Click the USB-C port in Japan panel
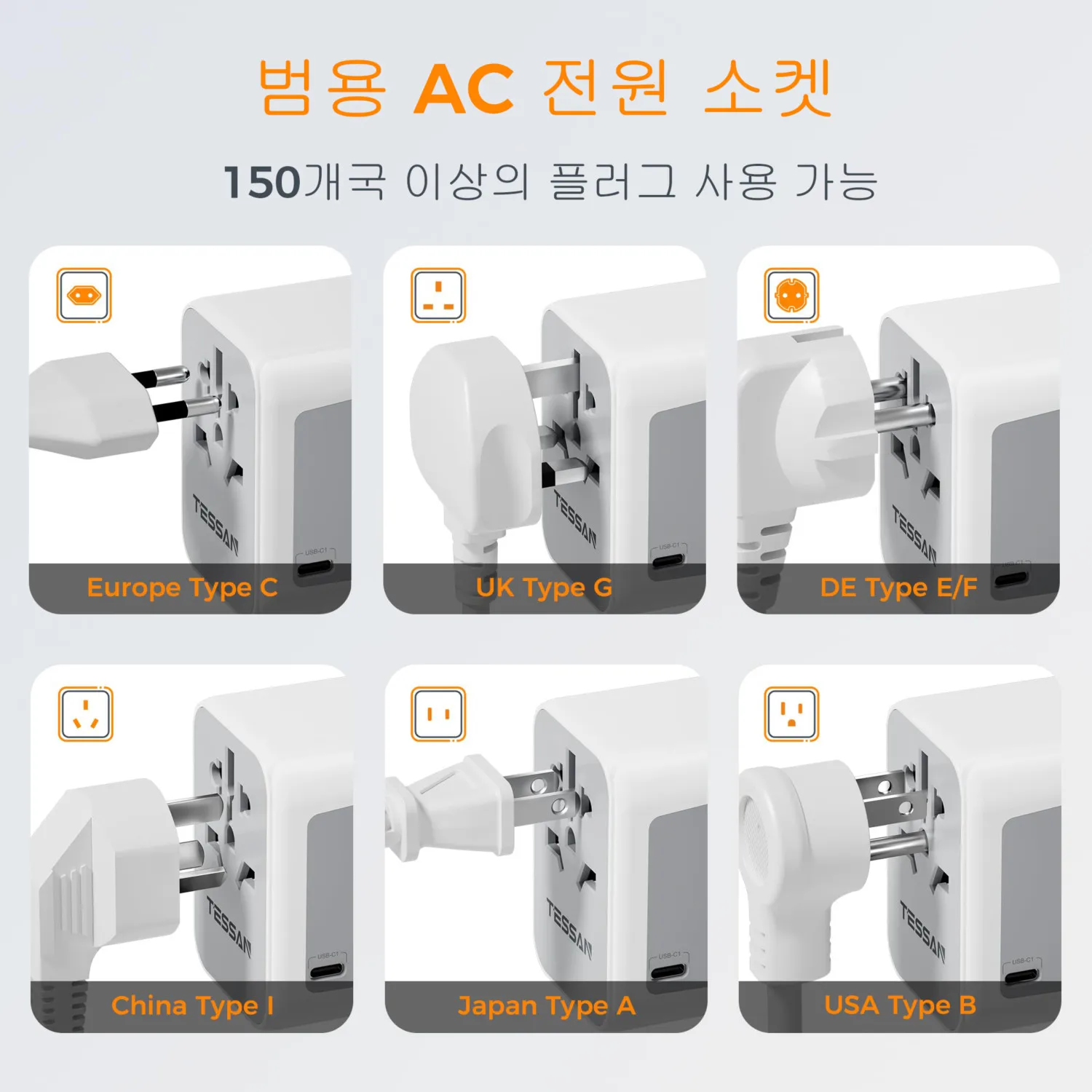The height and width of the screenshot is (1092, 1092). tap(669, 970)
